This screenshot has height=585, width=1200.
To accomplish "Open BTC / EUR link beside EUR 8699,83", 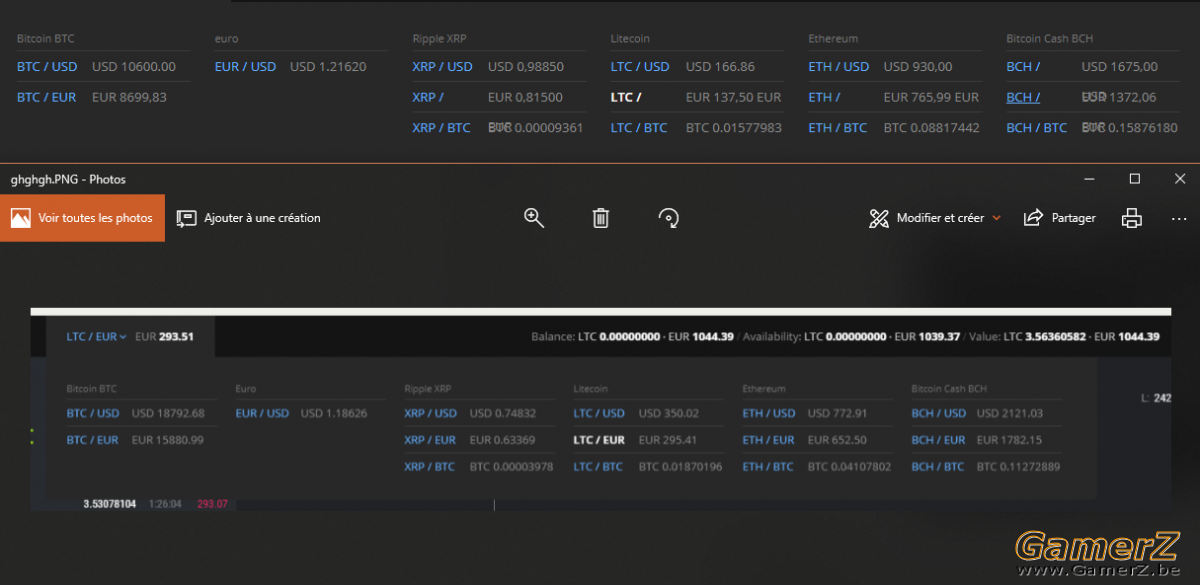I will click(47, 97).
